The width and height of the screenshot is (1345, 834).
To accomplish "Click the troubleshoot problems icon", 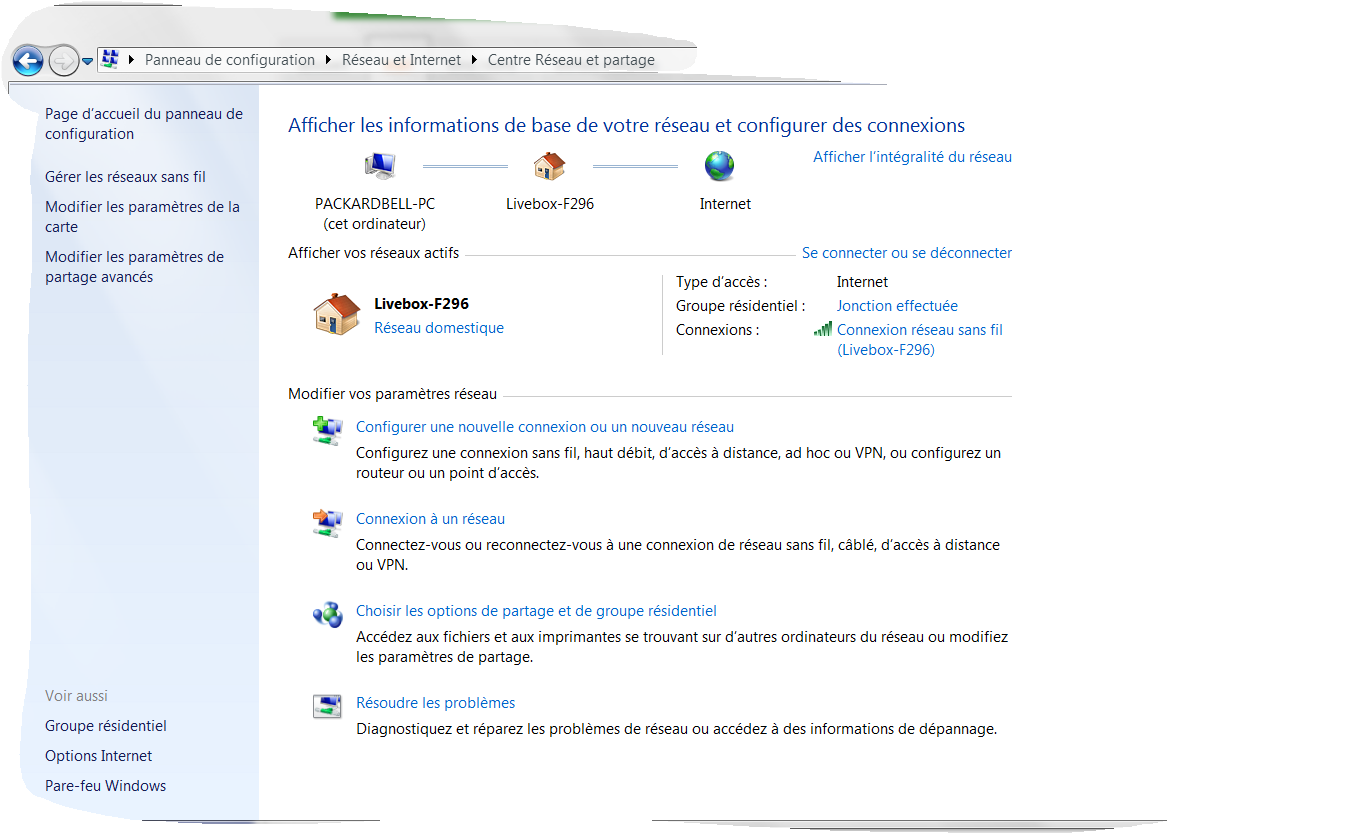I will [327, 706].
